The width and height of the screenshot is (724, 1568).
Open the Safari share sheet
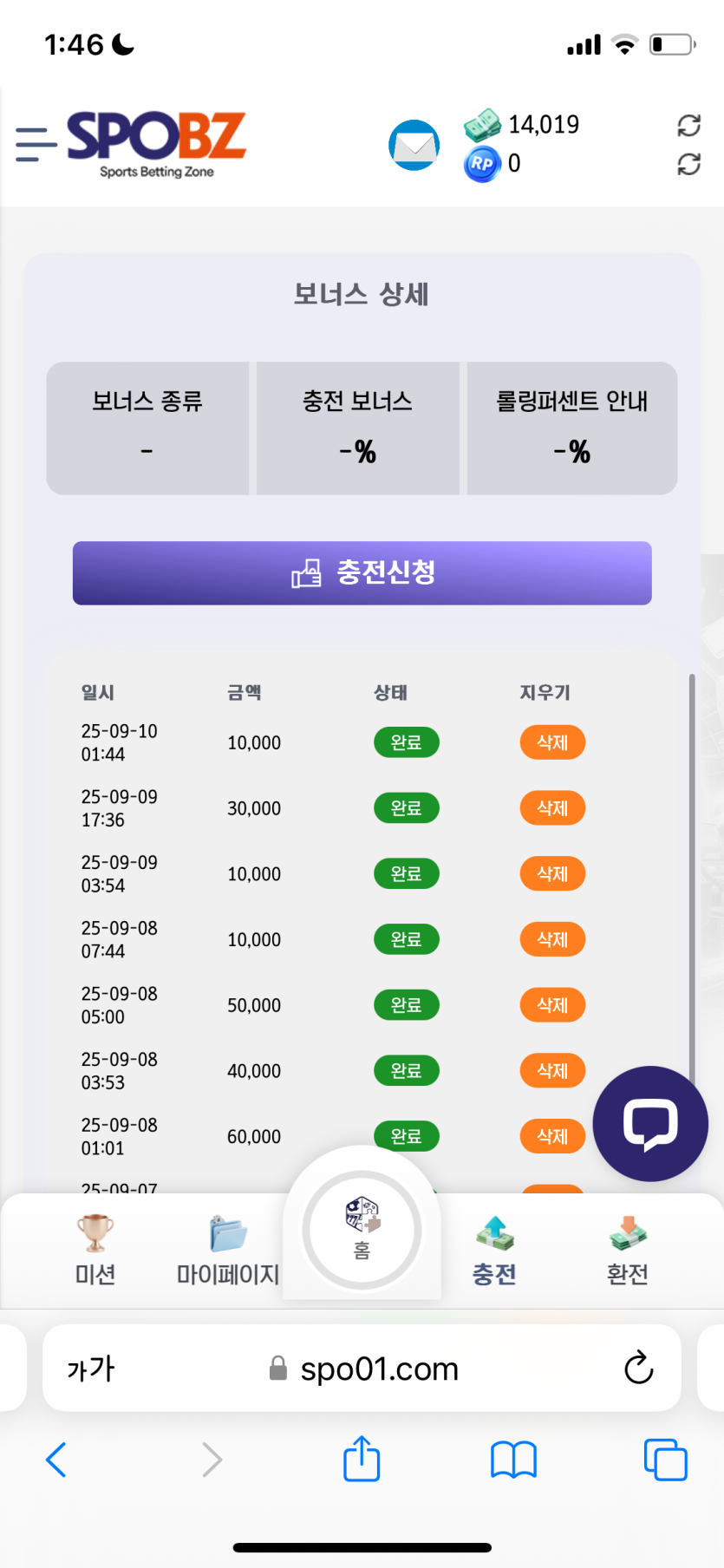point(362,1459)
